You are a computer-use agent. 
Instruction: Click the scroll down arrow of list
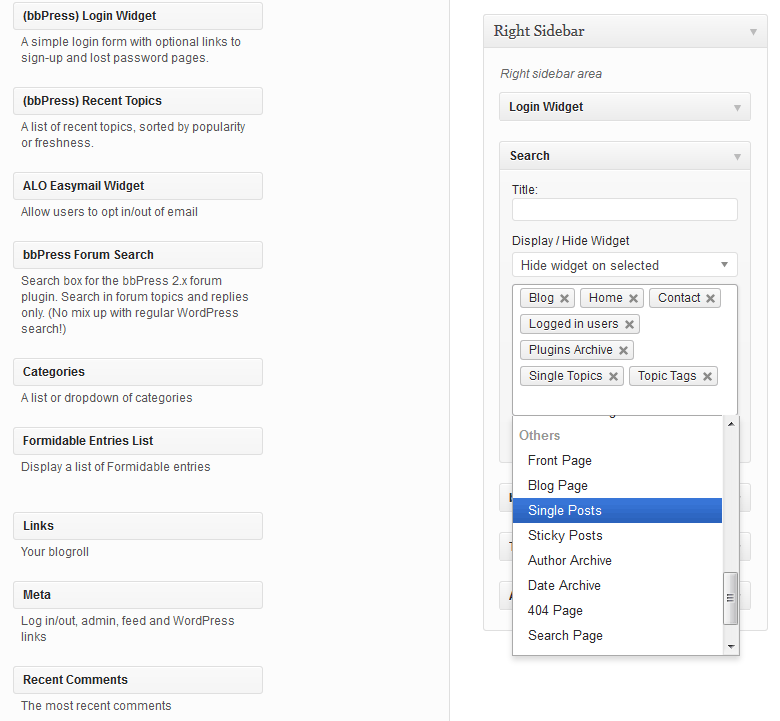click(x=731, y=647)
